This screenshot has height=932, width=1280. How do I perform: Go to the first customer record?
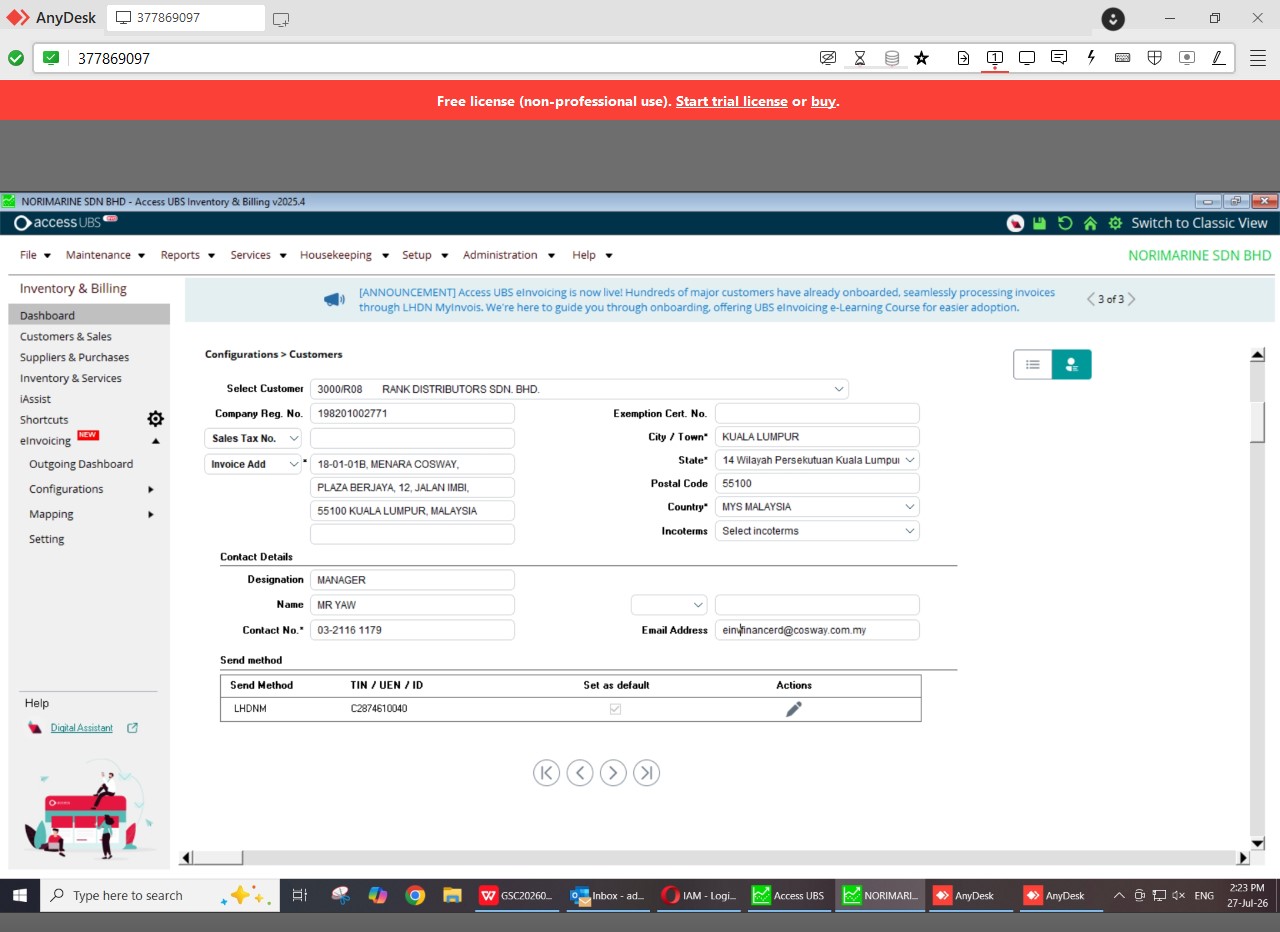coord(546,773)
